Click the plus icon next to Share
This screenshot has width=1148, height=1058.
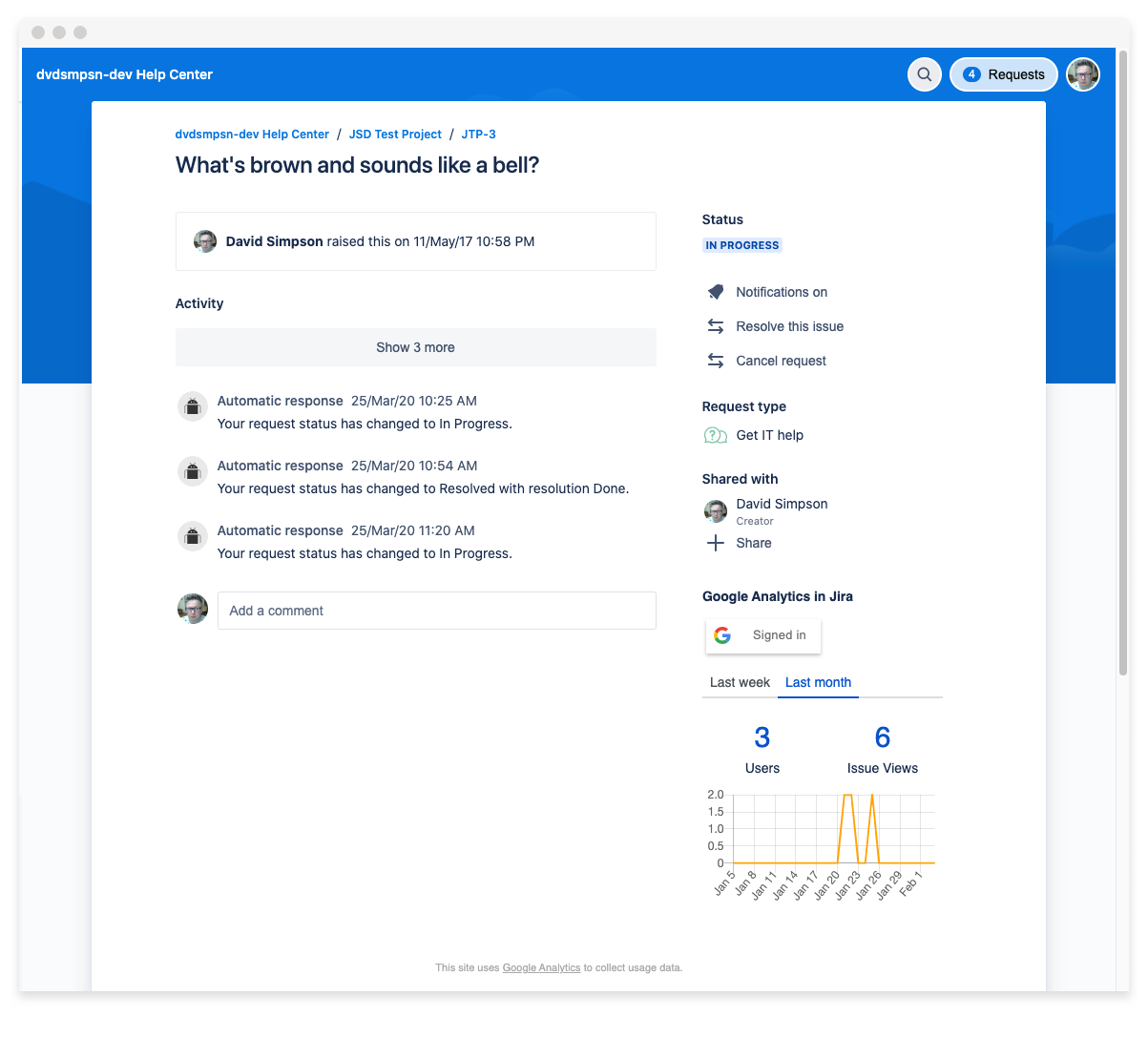tap(715, 543)
